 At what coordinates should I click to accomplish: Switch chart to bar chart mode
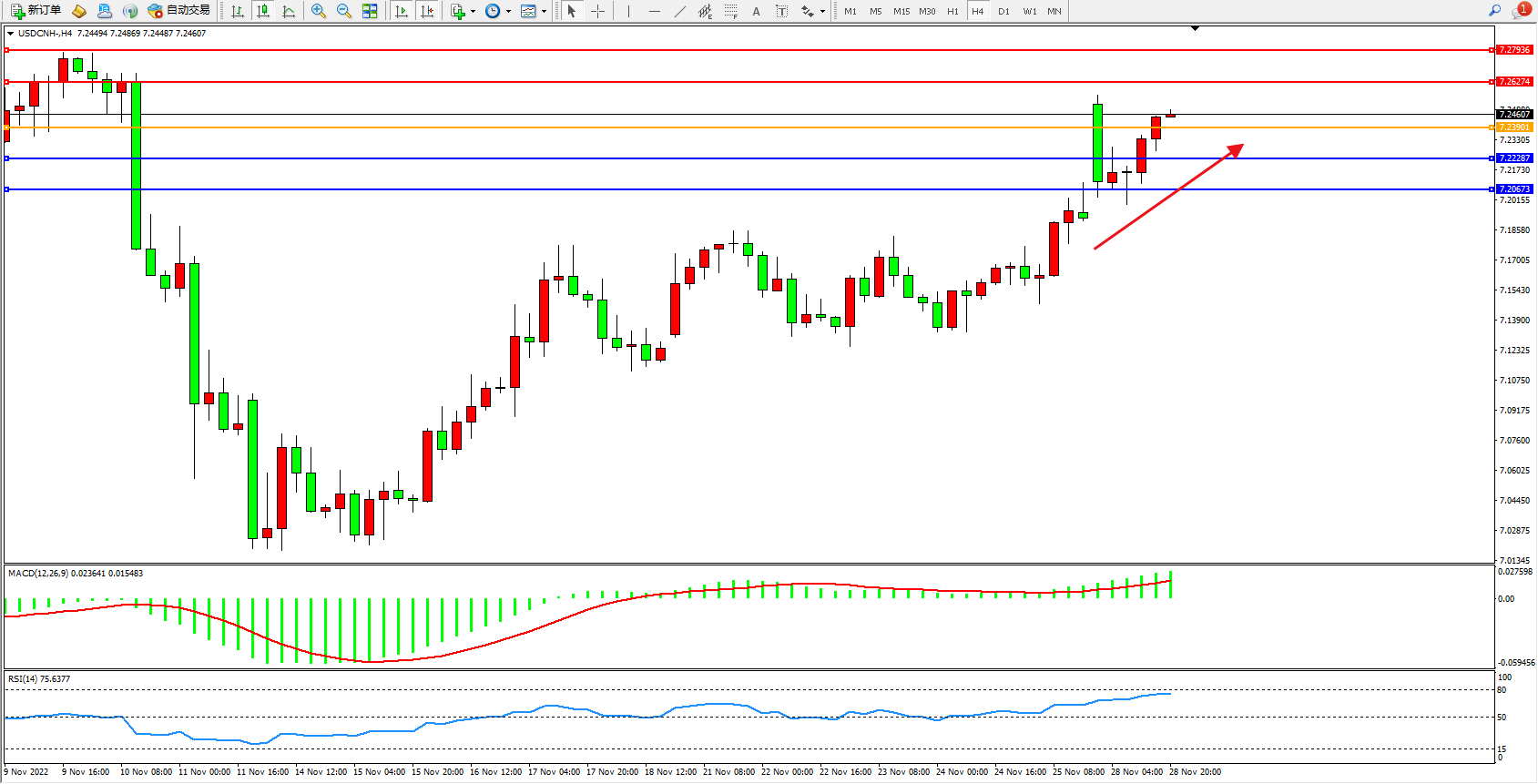click(x=238, y=11)
